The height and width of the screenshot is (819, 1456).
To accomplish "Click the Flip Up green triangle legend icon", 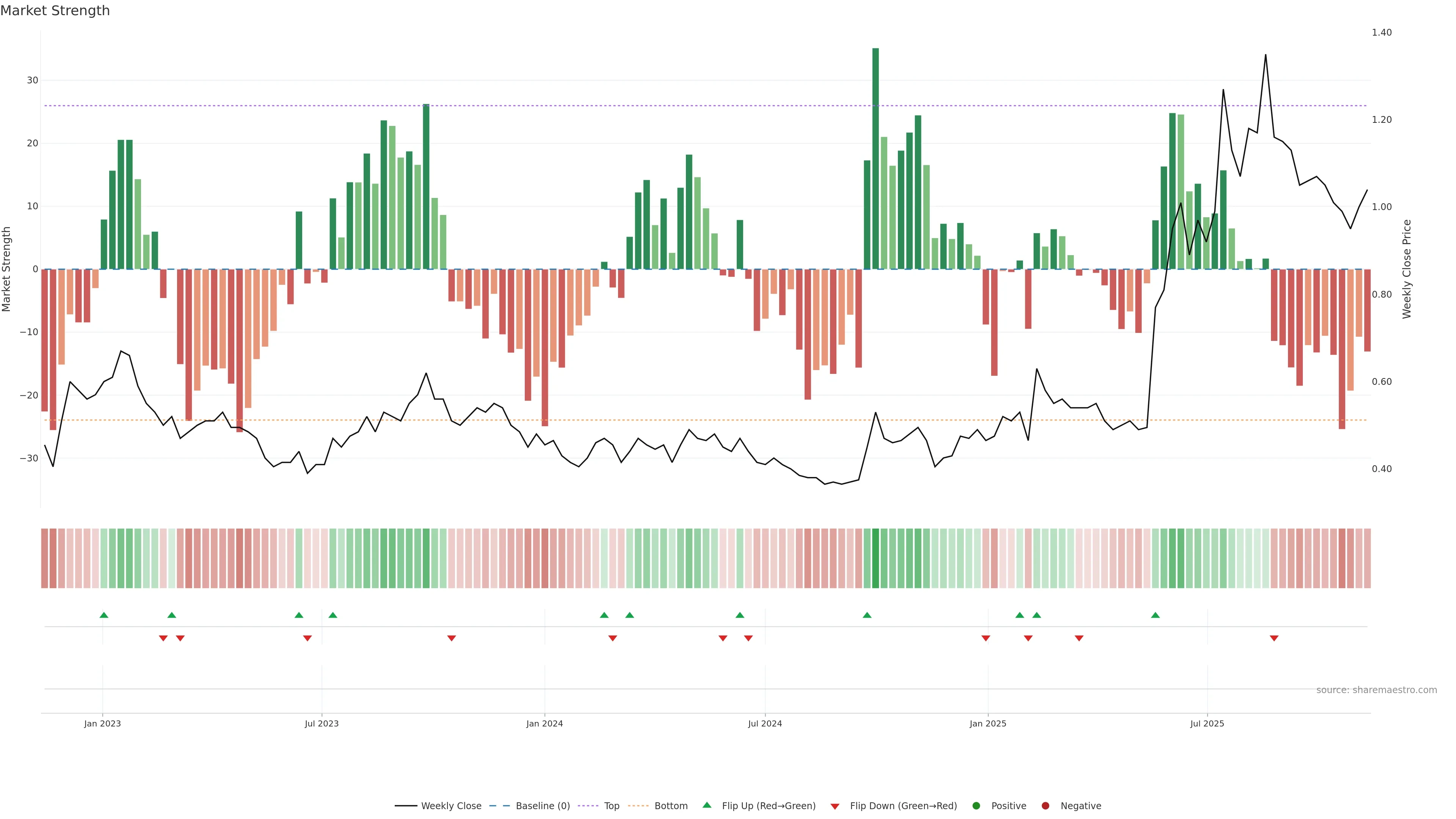I will [x=706, y=805].
